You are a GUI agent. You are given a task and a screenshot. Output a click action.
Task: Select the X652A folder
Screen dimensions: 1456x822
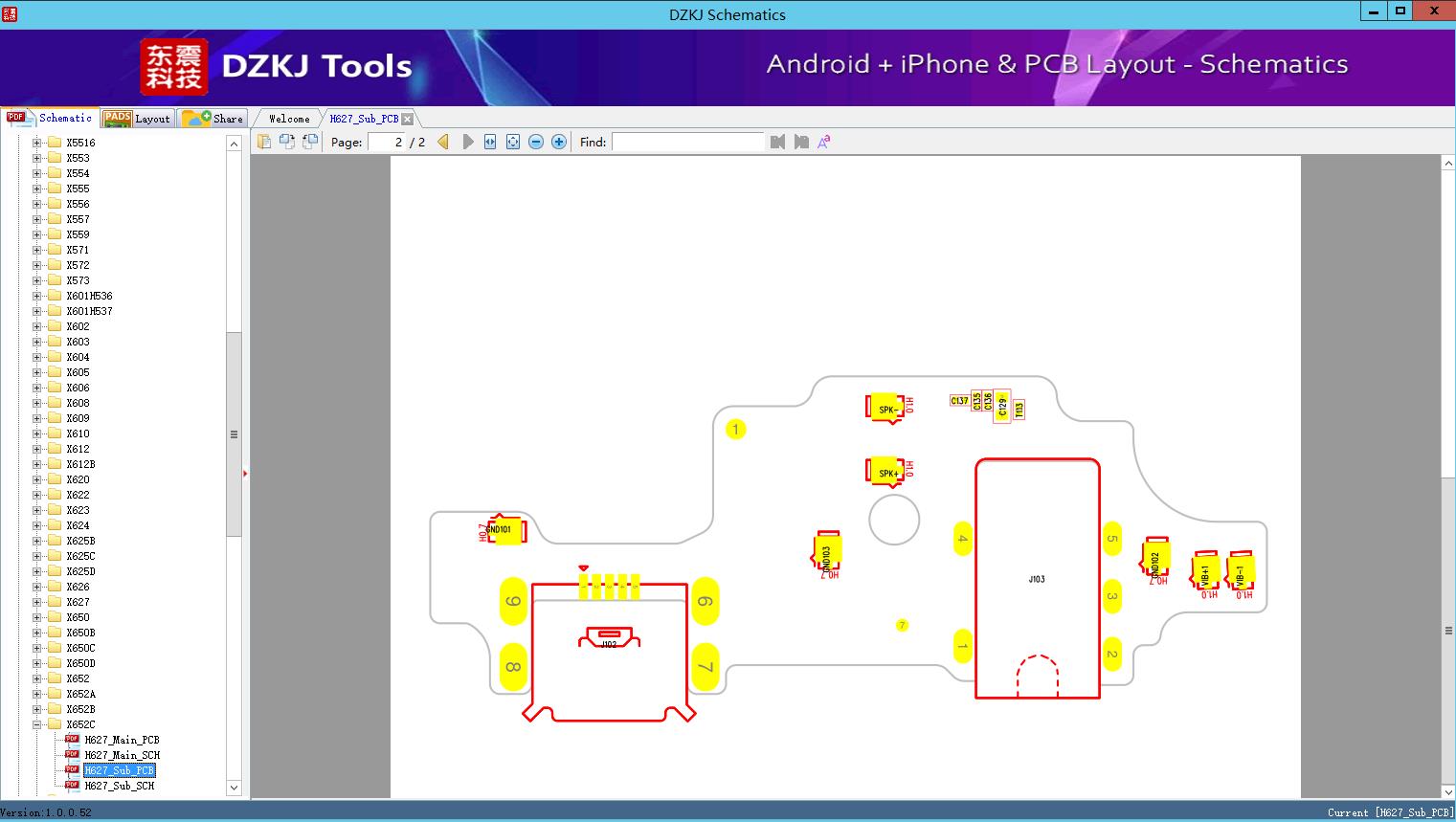(80, 694)
